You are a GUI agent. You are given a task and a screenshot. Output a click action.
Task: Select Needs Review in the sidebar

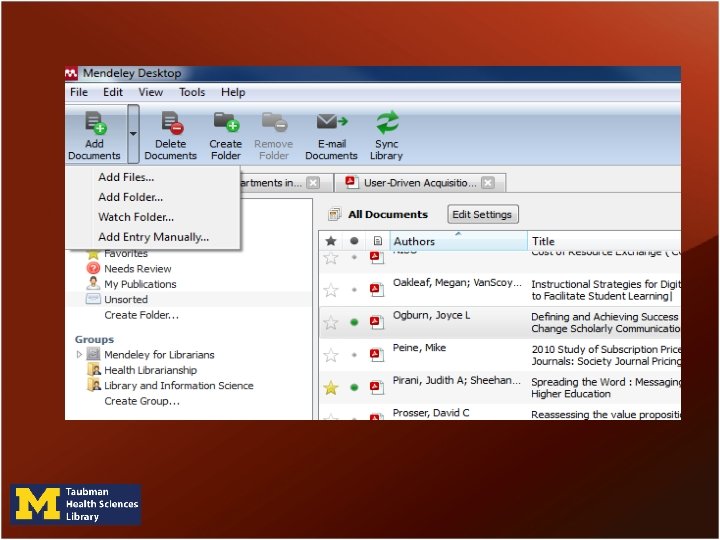[x=138, y=269]
